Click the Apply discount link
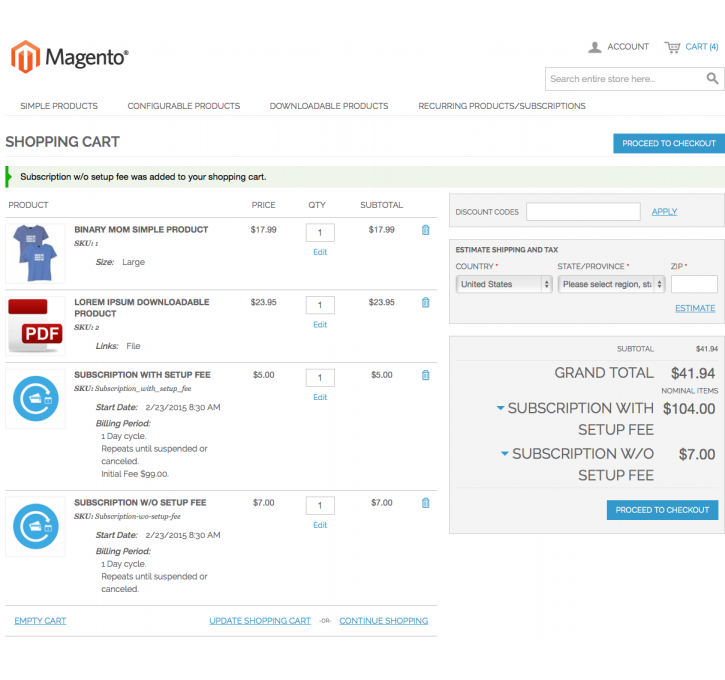 (664, 212)
